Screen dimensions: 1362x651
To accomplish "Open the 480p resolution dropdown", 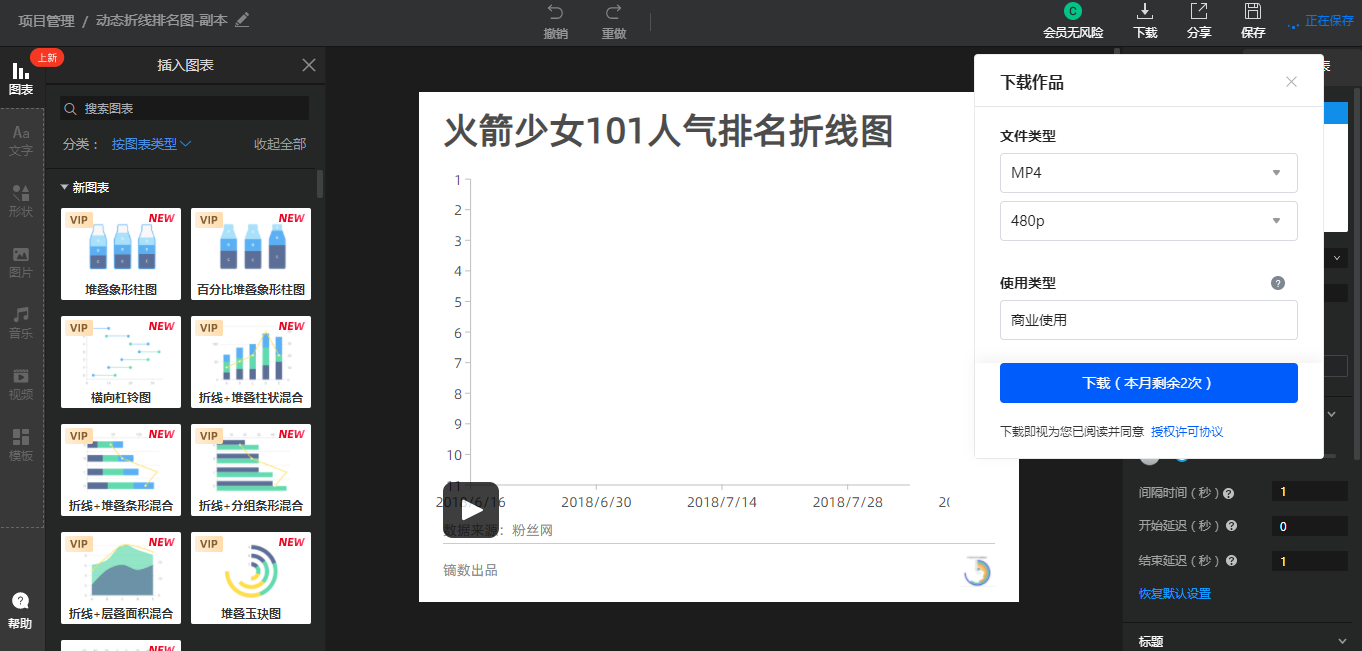I will click(1149, 221).
